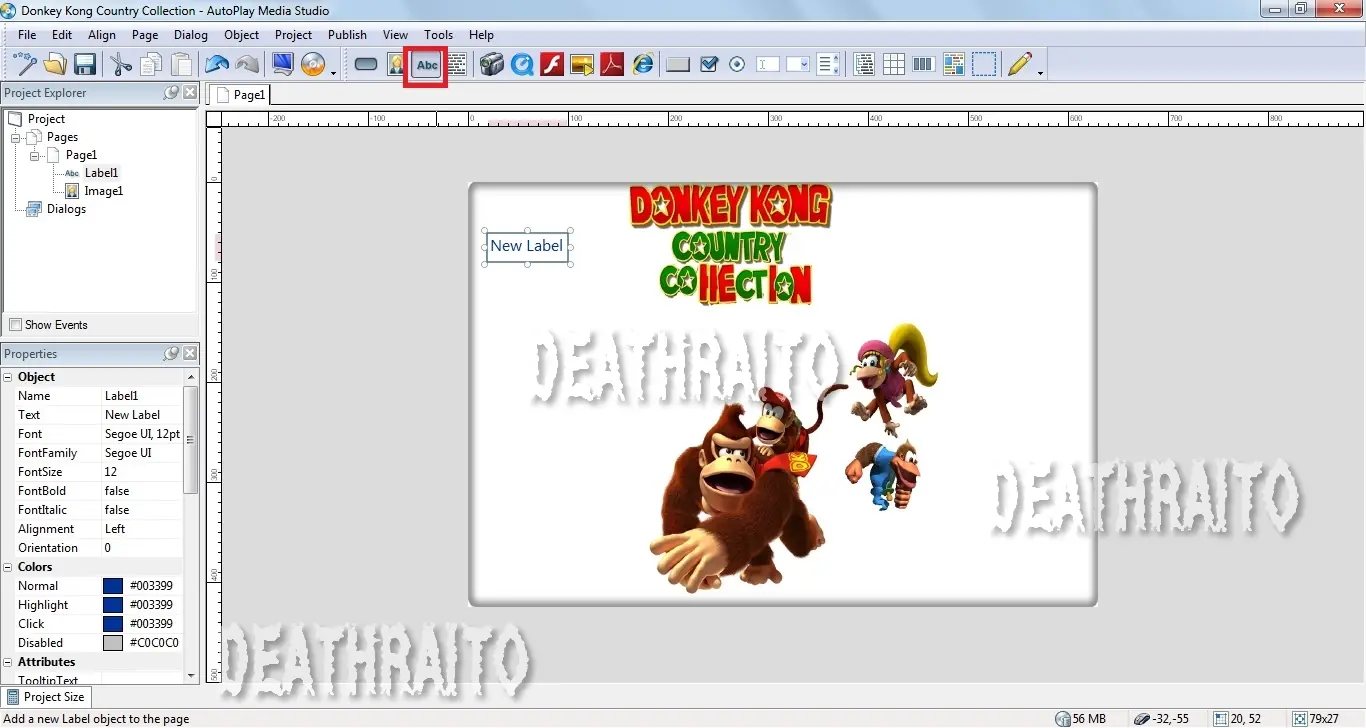Add a new Paragraph object

pyautogui.click(x=457, y=65)
